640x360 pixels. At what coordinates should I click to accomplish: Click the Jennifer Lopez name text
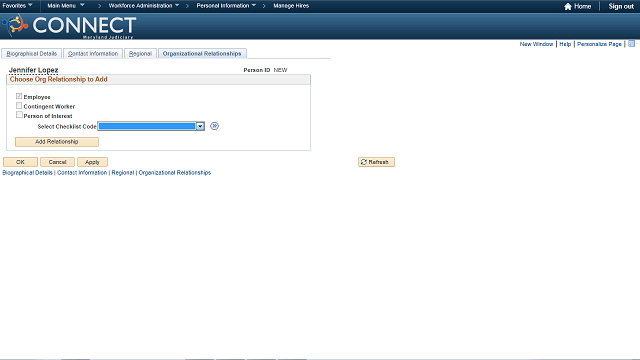[33, 70]
